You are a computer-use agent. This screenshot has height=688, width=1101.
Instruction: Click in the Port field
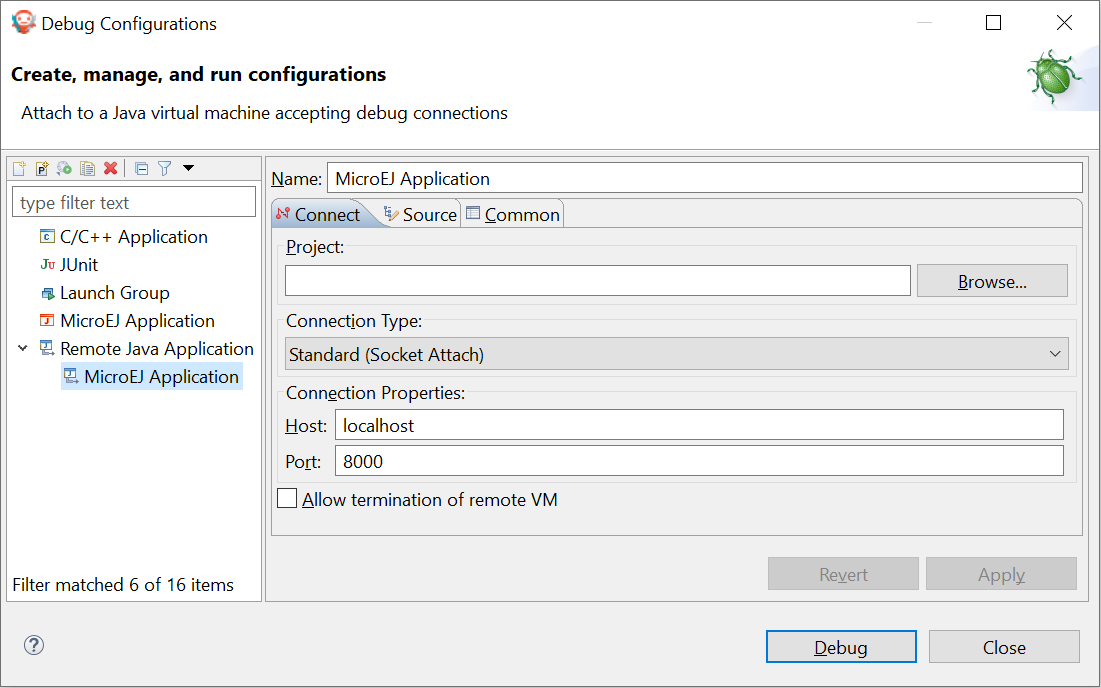[698, 461]
